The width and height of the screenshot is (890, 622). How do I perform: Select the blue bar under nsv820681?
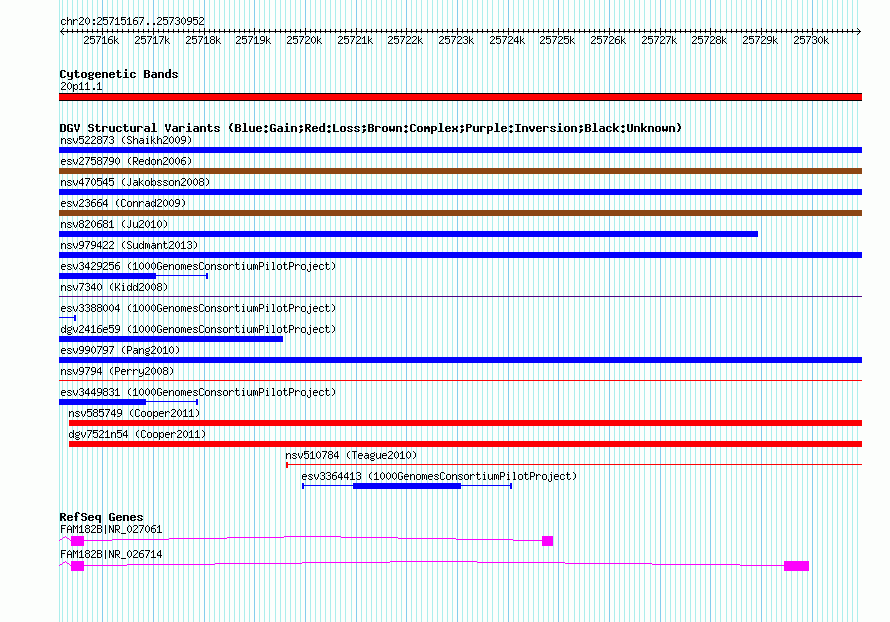pyautogui.click(x=408, y=234)
